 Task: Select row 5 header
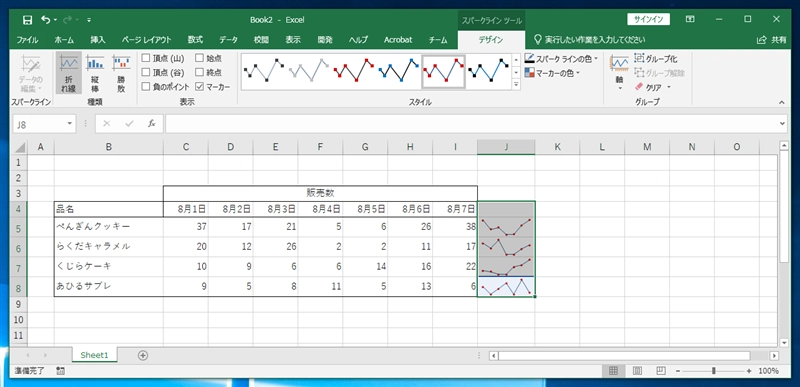(x=19, y=227)
